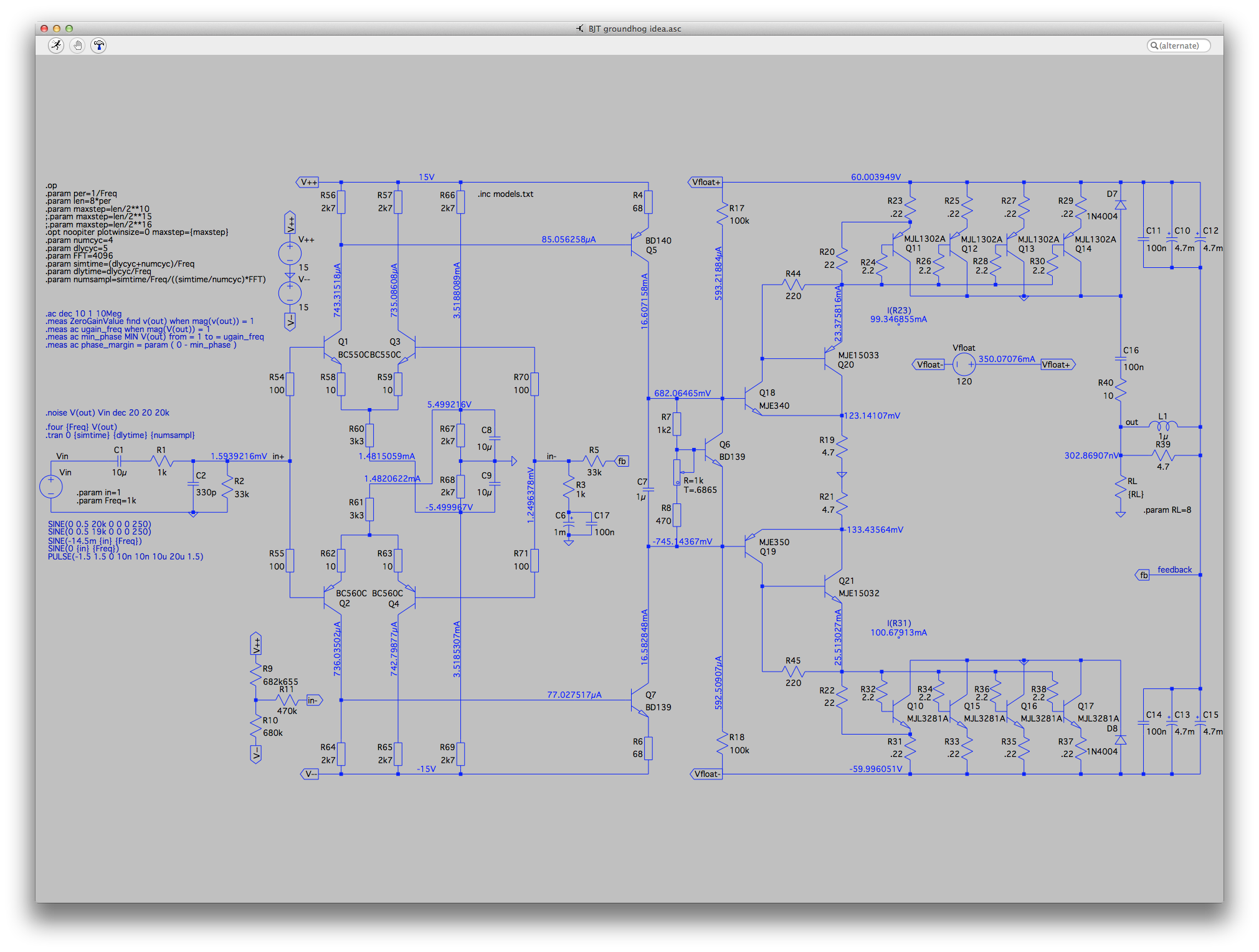This screenshot has width=1259, height=952.
Task: Click the I(R31) 100.67913mA current label
Action: coord(898,628)
